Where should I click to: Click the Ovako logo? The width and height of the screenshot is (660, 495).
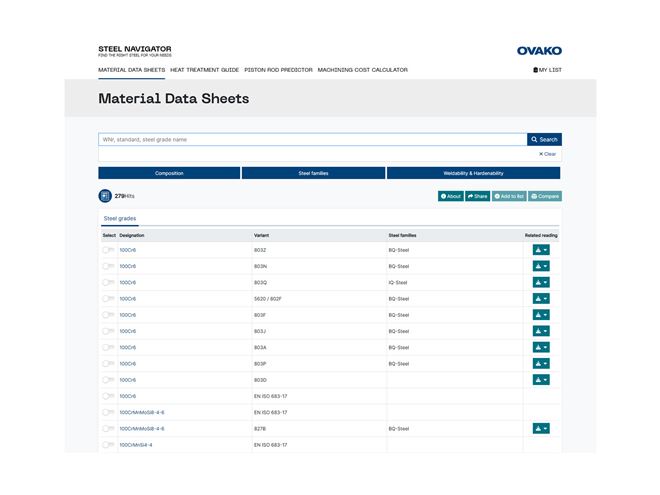[x=539, y=50]
